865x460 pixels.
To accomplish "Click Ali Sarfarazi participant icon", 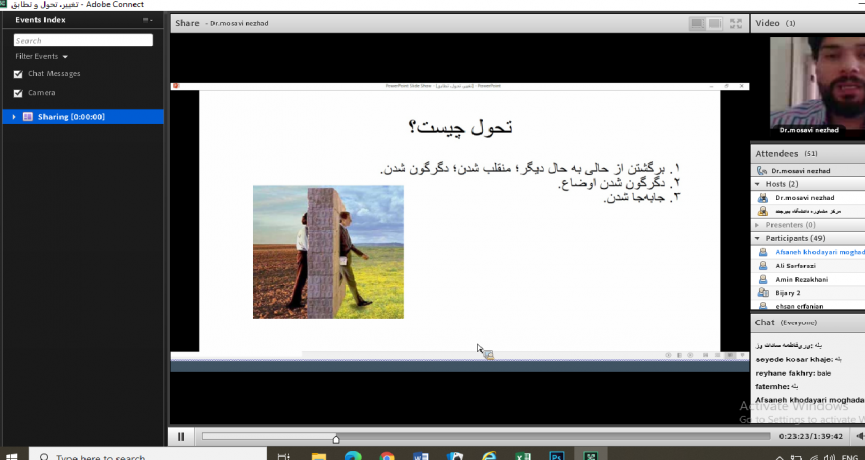I will (762, 266).
